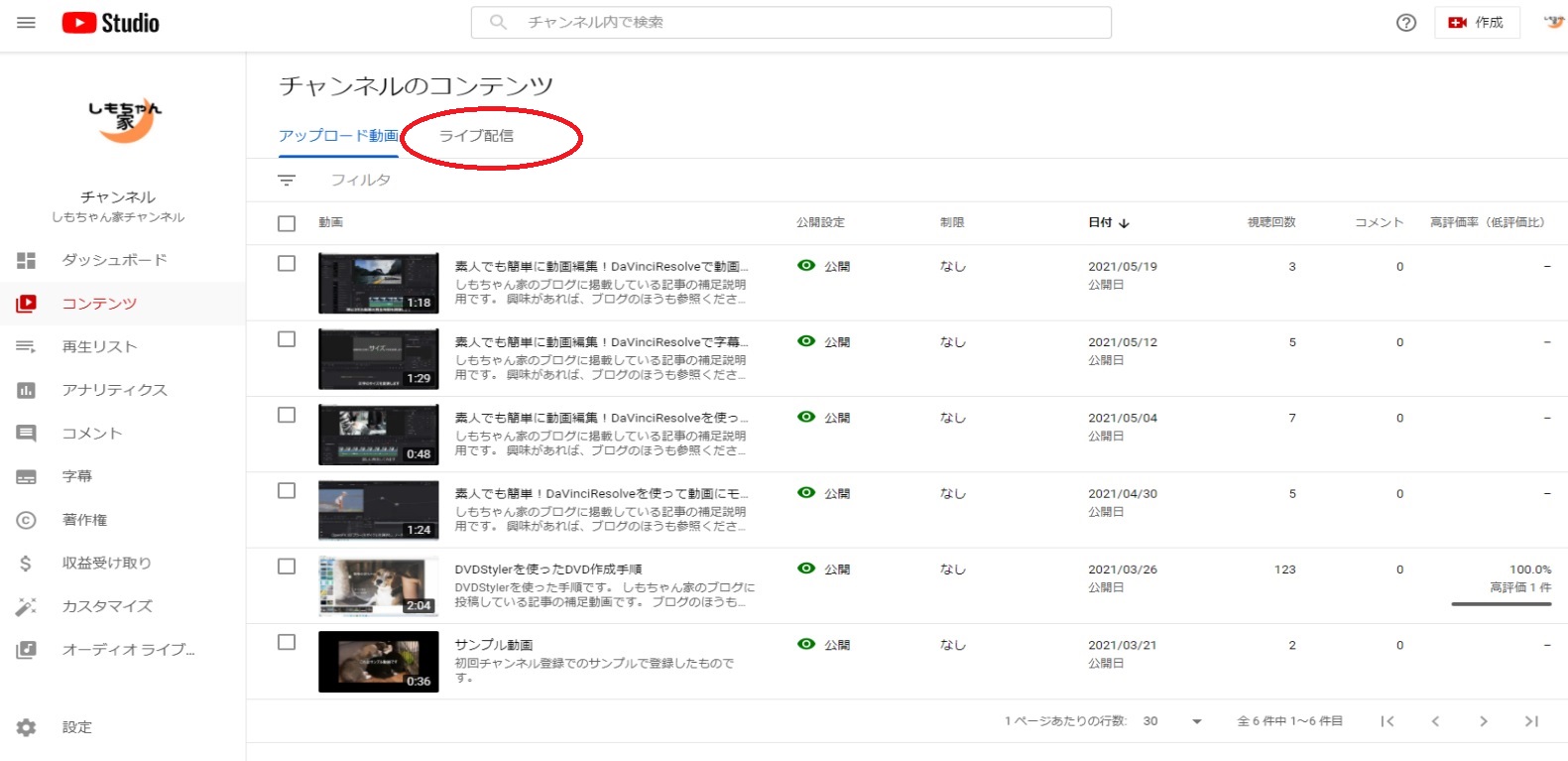Open Dashboard from the sidebar

tap(114, 260)
